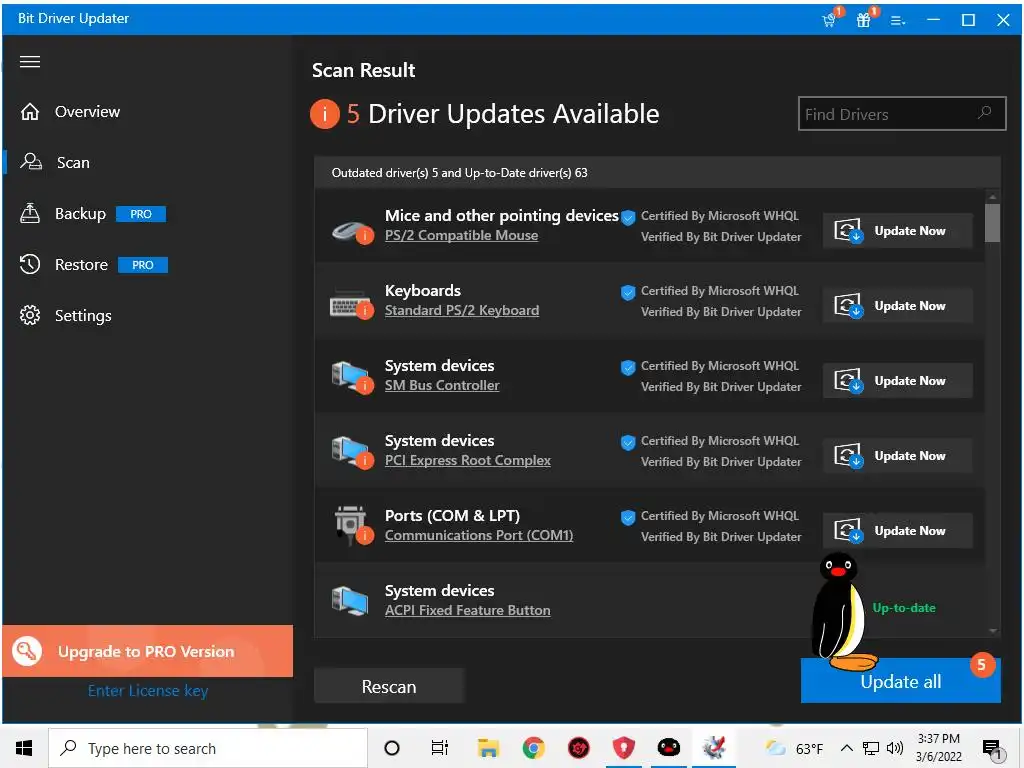The height and width of the screenshot is (768, 1024).
Task: Open the title bar list menu icon
Action: click(898, 21)
